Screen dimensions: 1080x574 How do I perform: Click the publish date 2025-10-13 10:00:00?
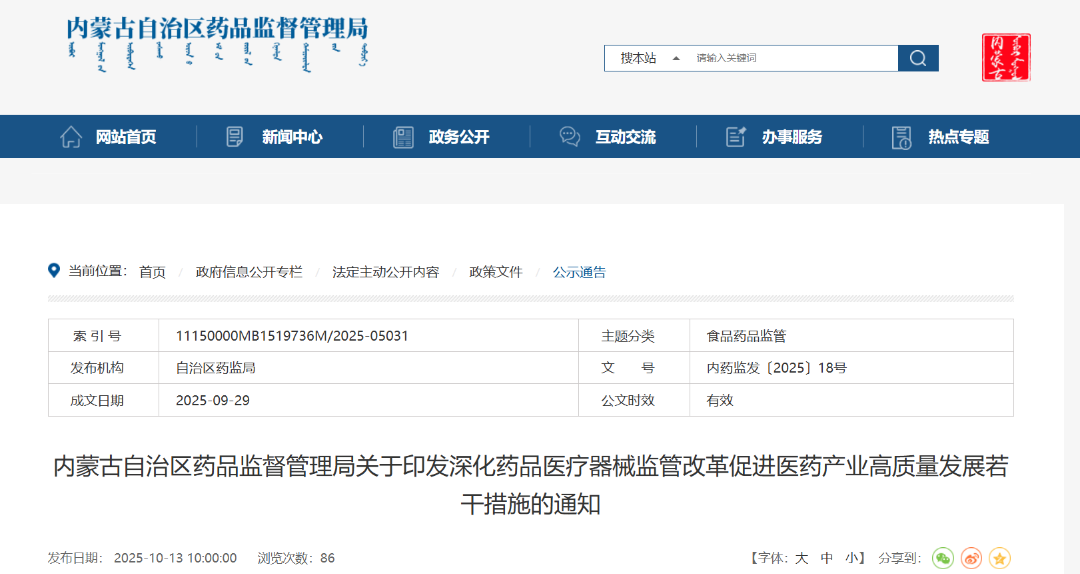point(175,558)
